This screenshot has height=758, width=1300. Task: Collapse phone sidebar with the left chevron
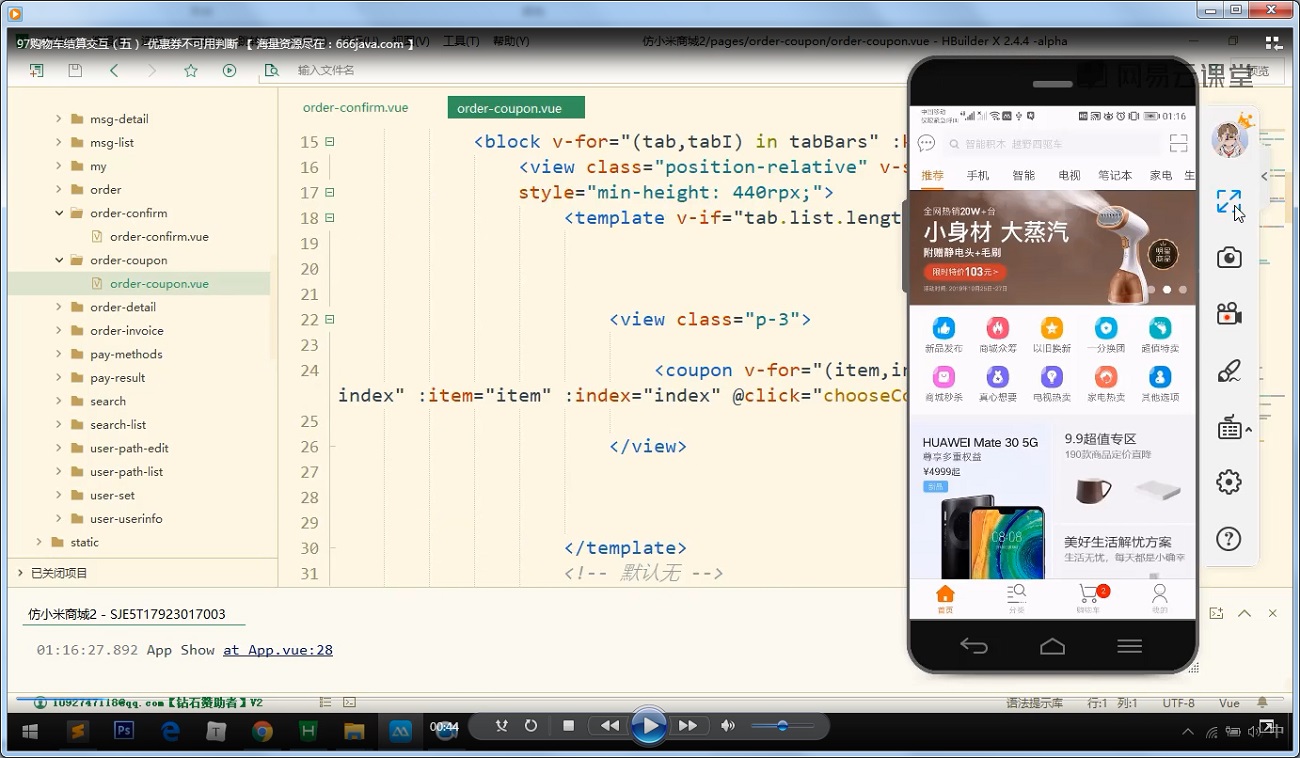coord(1264,176)
